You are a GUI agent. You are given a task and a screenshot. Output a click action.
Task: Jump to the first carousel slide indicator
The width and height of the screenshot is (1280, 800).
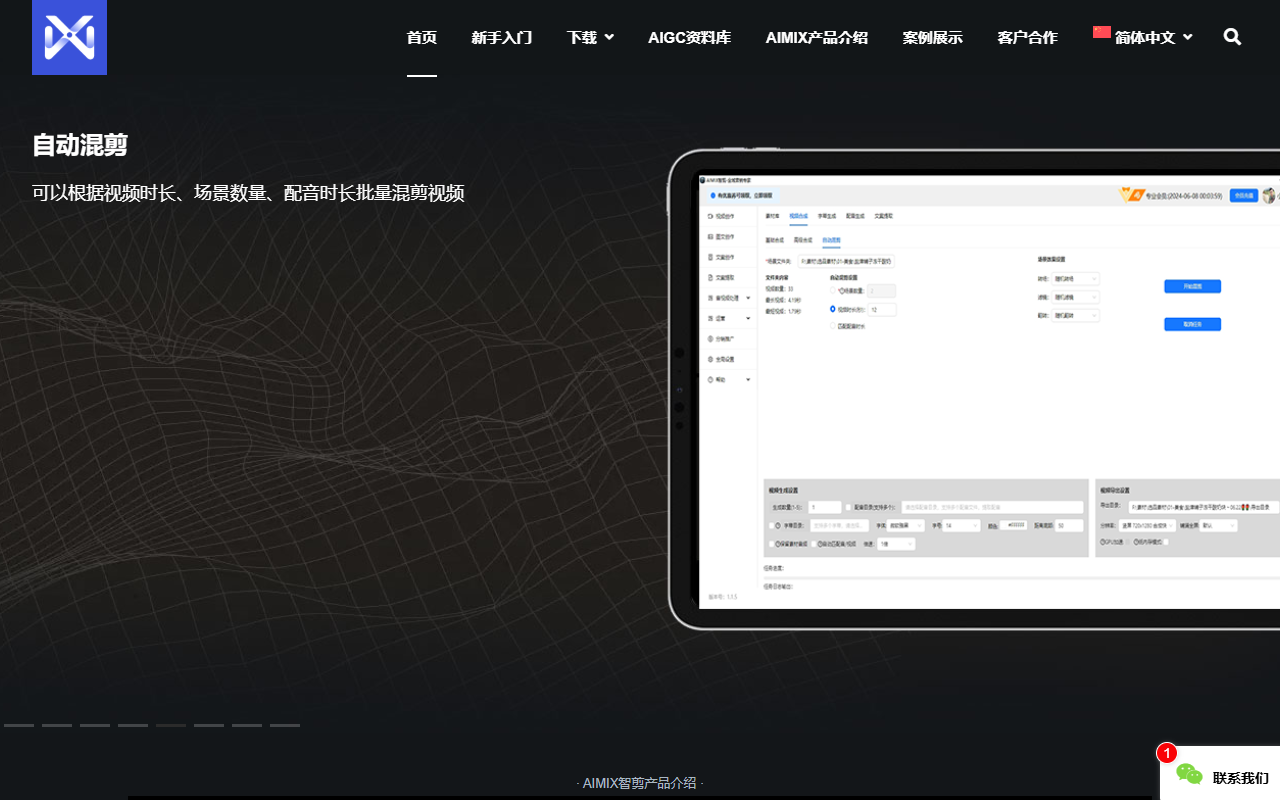(19, 725)
